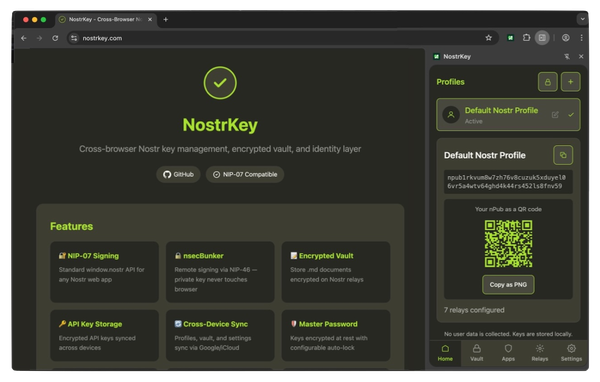Screen dimensions: 600x382
Task: Click Copy as PNG button
Action: click(508, 285)
